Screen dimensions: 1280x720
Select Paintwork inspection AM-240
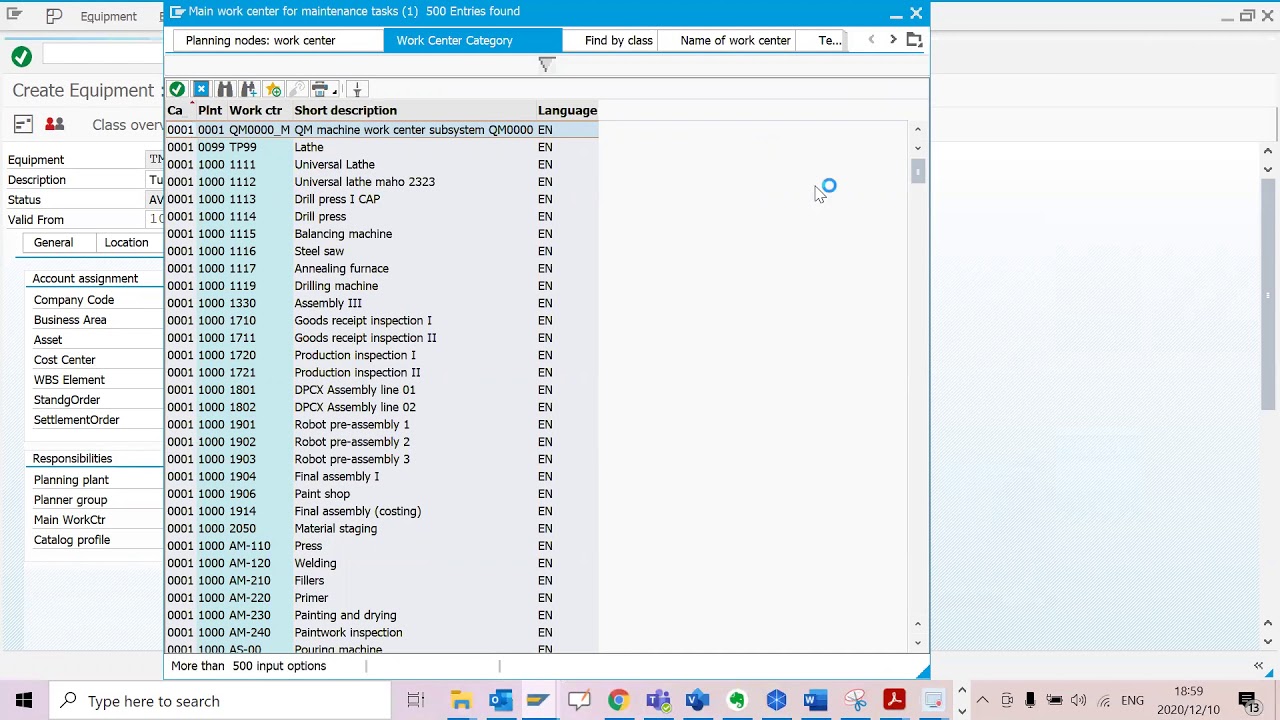point(382,633)
